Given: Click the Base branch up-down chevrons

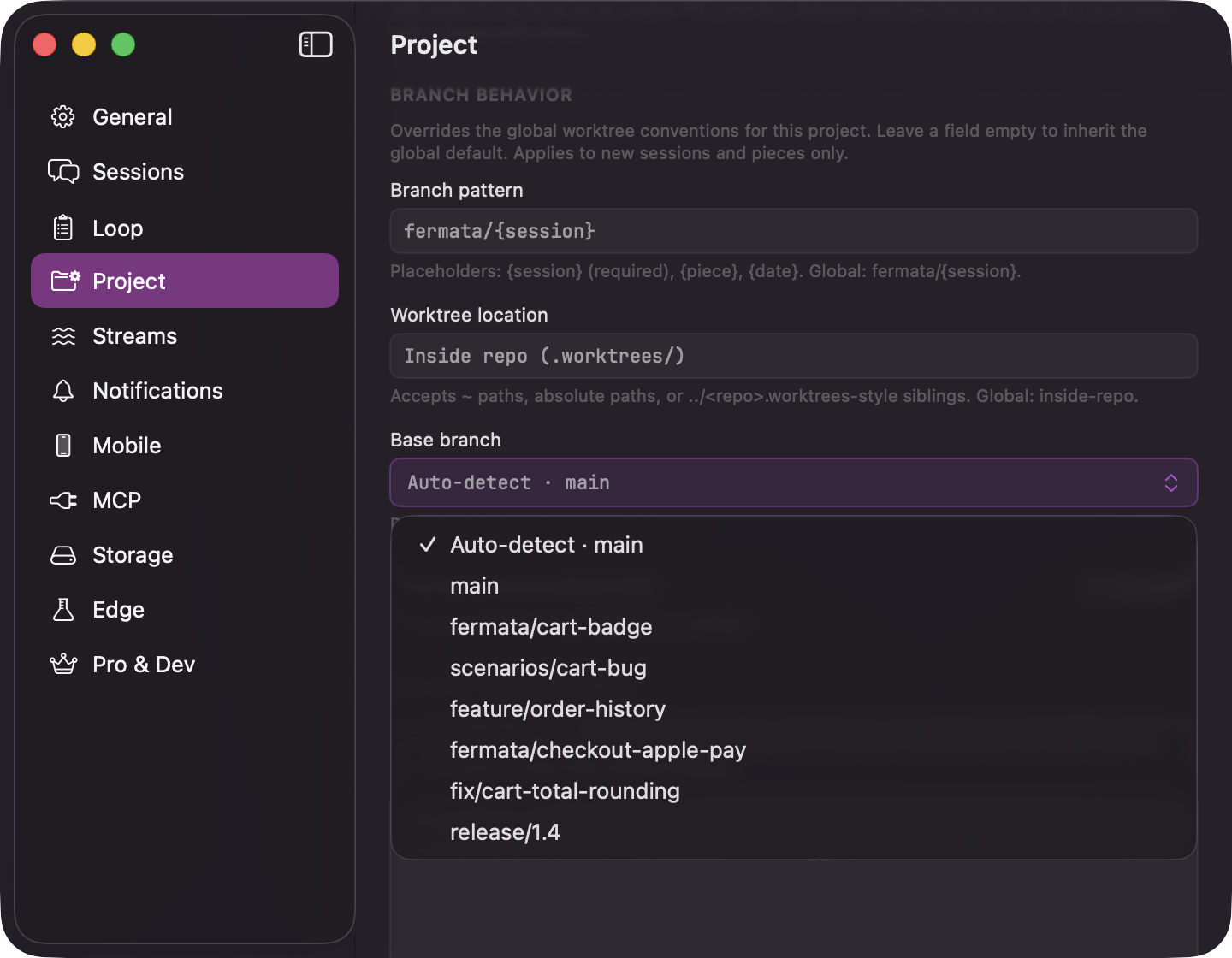Looking at the screenshot, I should (x=1171, y=482).
